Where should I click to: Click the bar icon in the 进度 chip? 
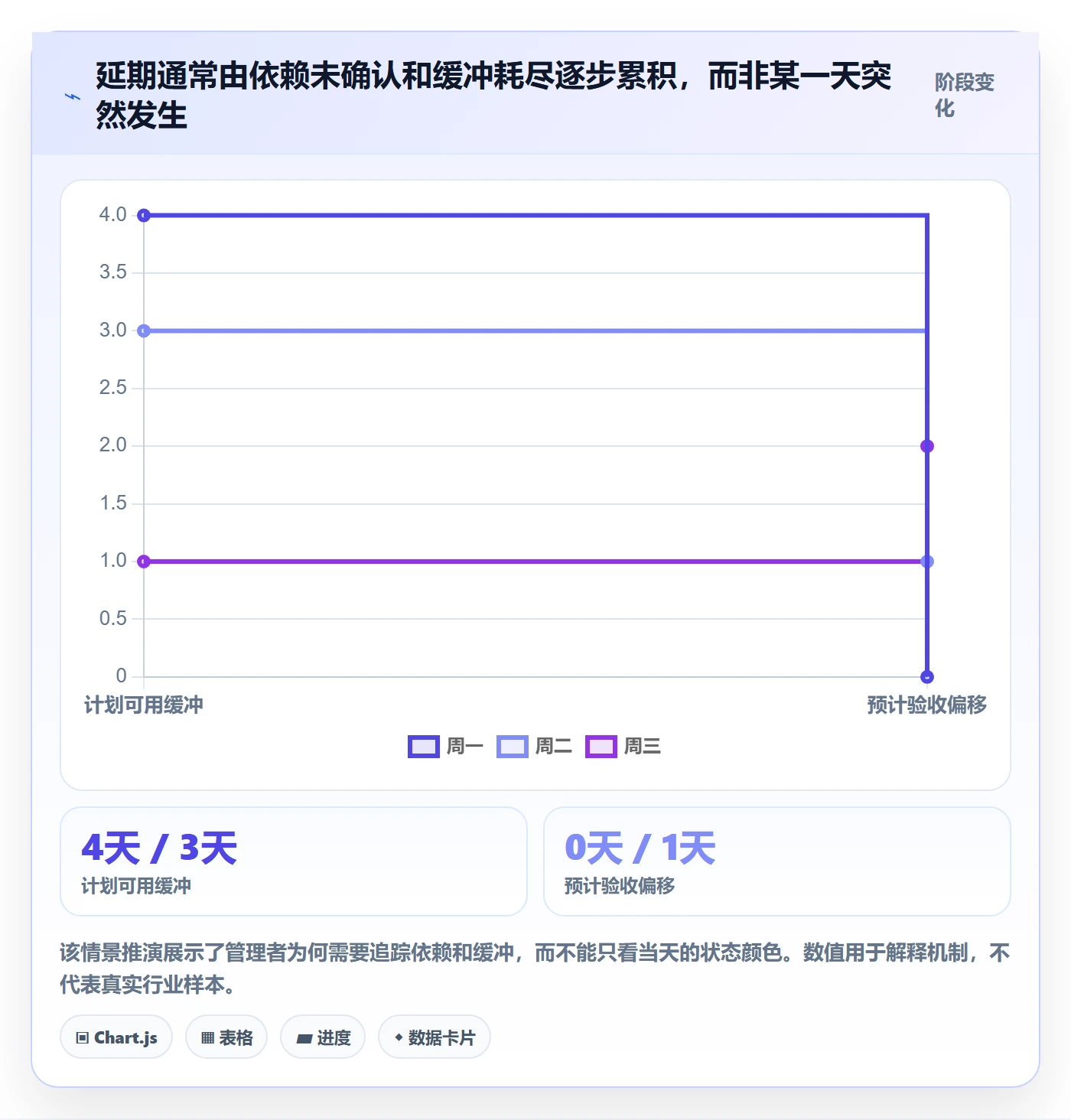304,1038
